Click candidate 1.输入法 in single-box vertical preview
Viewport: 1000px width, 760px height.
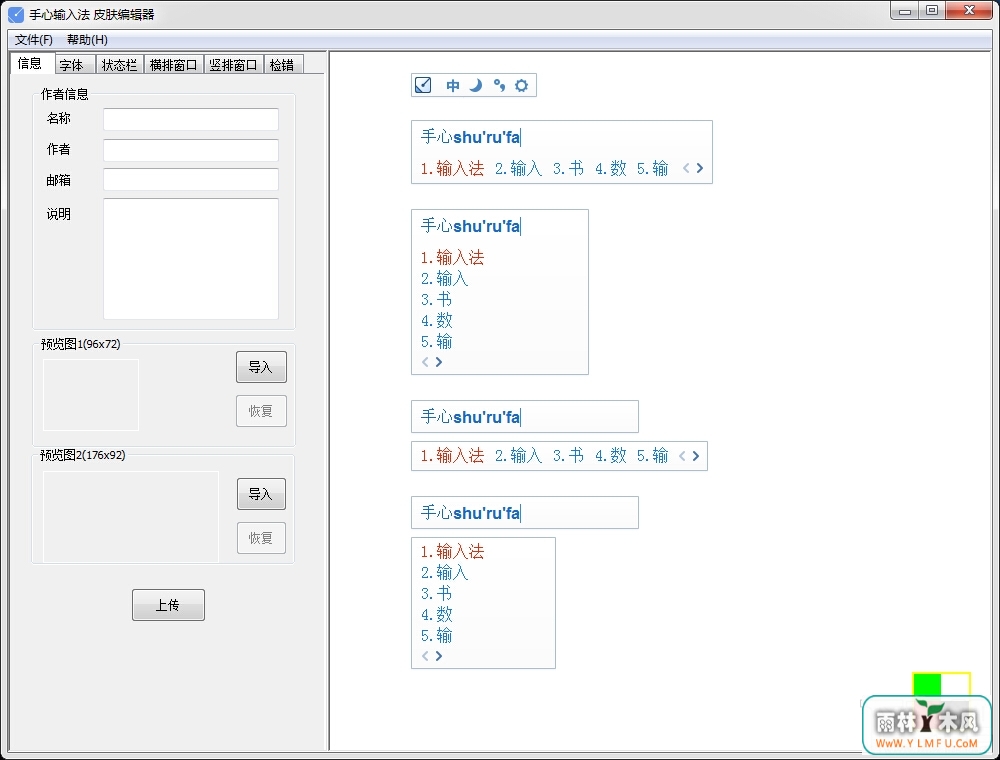(x=452, y=257)
